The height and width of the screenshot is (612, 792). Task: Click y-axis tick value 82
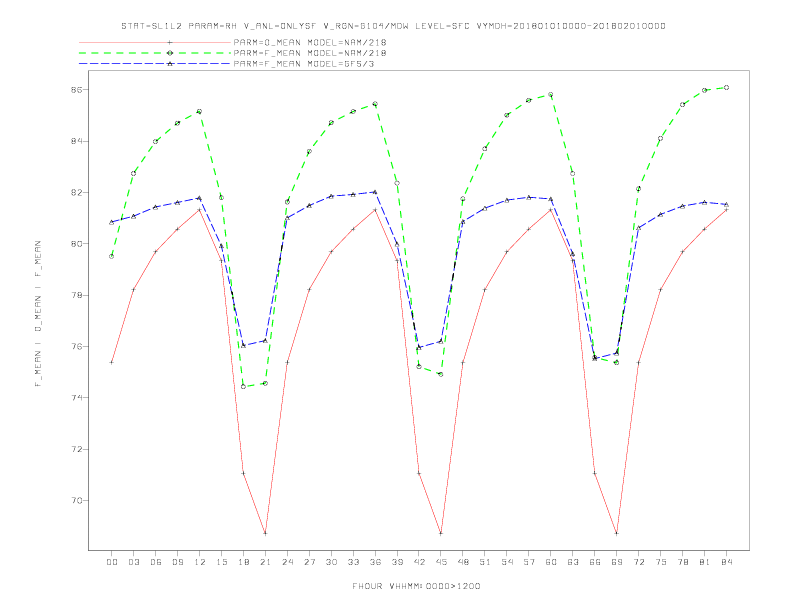[77, 192]
